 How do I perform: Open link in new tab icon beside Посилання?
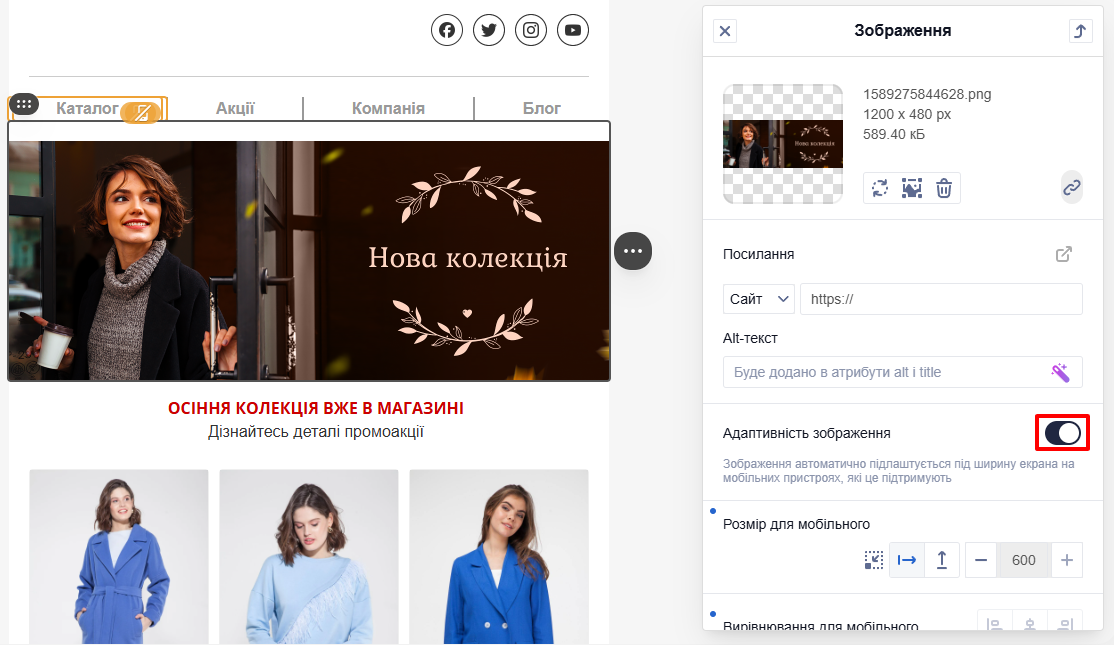coord(1064,254)
